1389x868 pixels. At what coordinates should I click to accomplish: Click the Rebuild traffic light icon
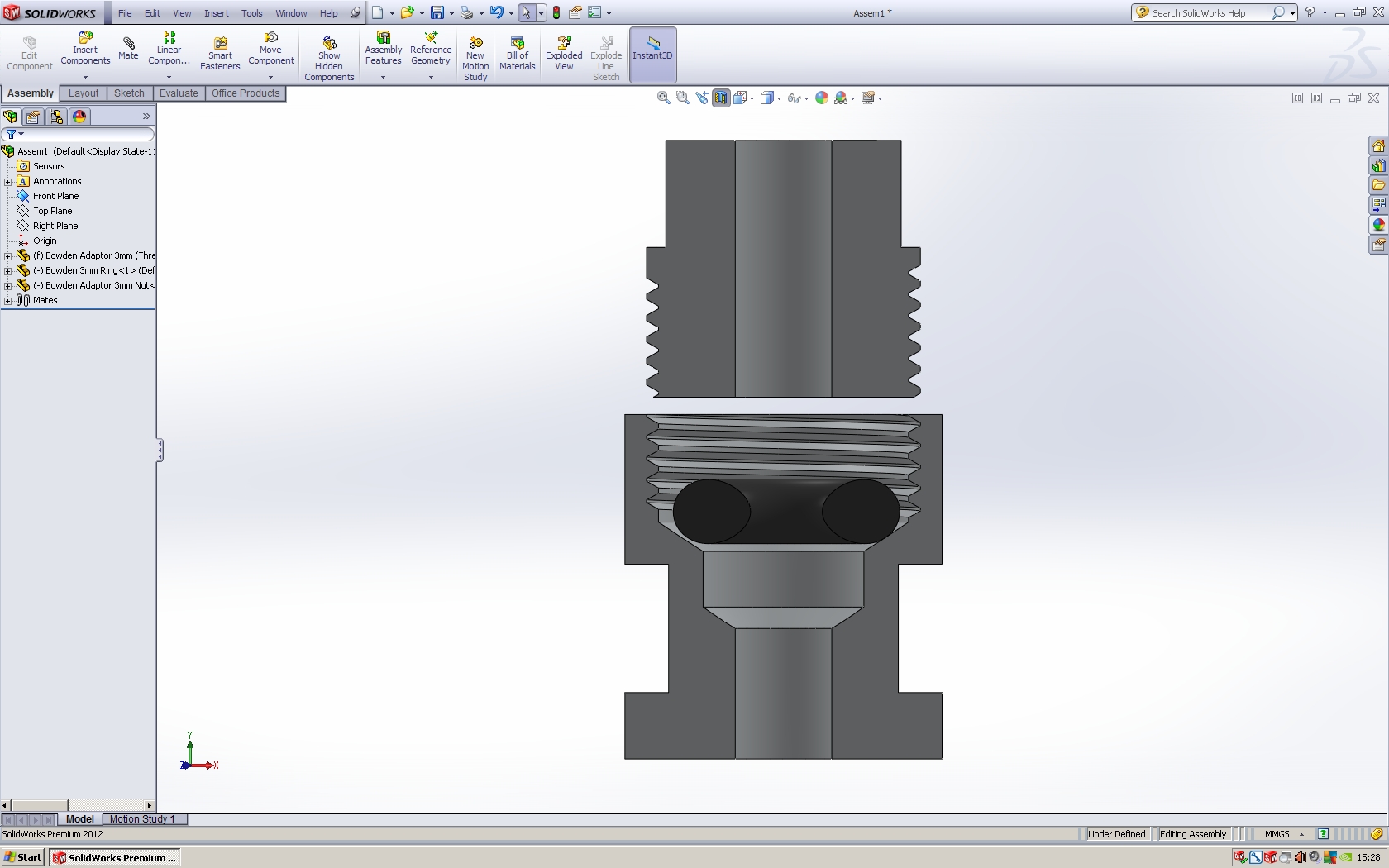click(556, 12)
